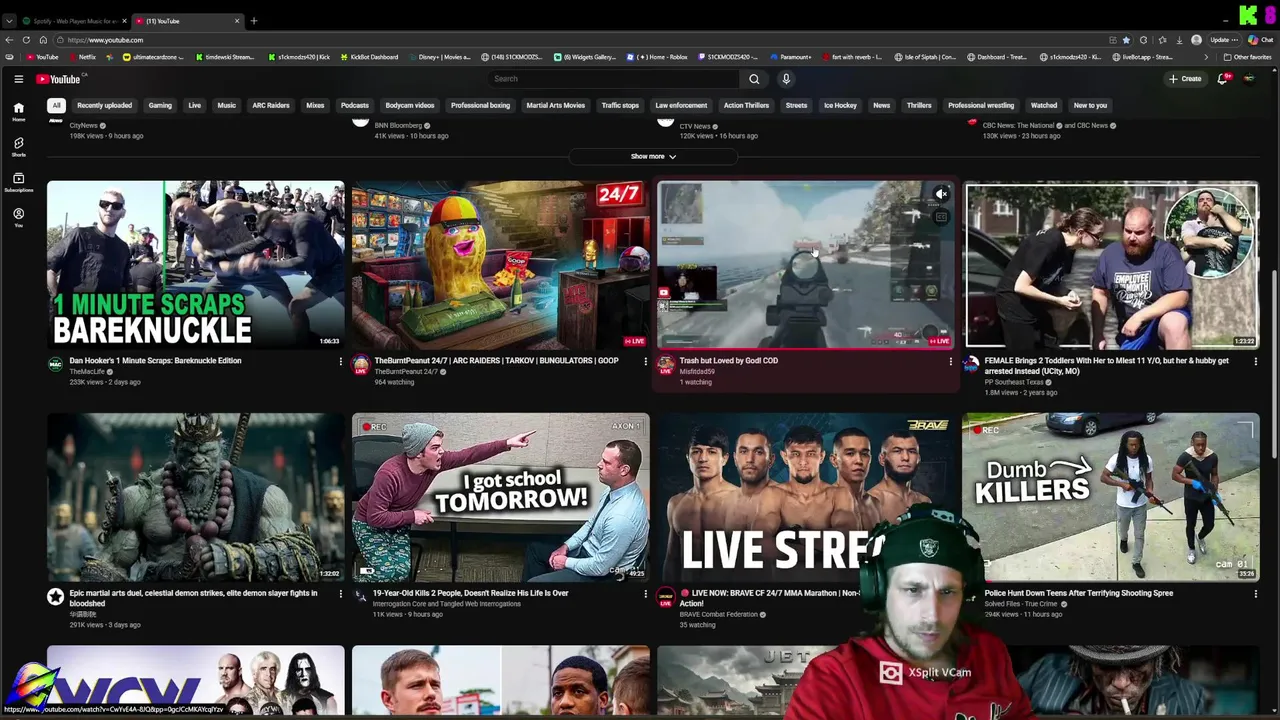Screen dimensions: 1280x720
Task: Open Dan Hooker's 1 Minute Scraps title
Action: 155,361
